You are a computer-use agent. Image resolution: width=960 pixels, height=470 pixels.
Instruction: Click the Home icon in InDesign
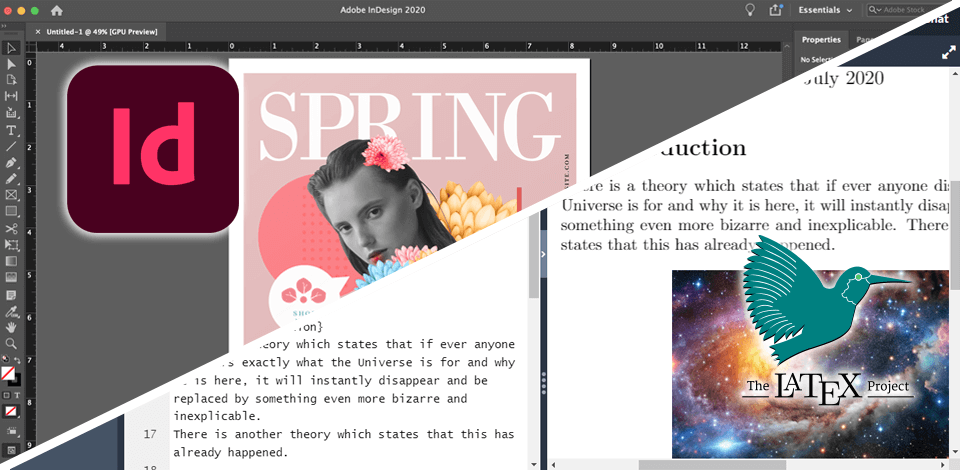[56, 10]
